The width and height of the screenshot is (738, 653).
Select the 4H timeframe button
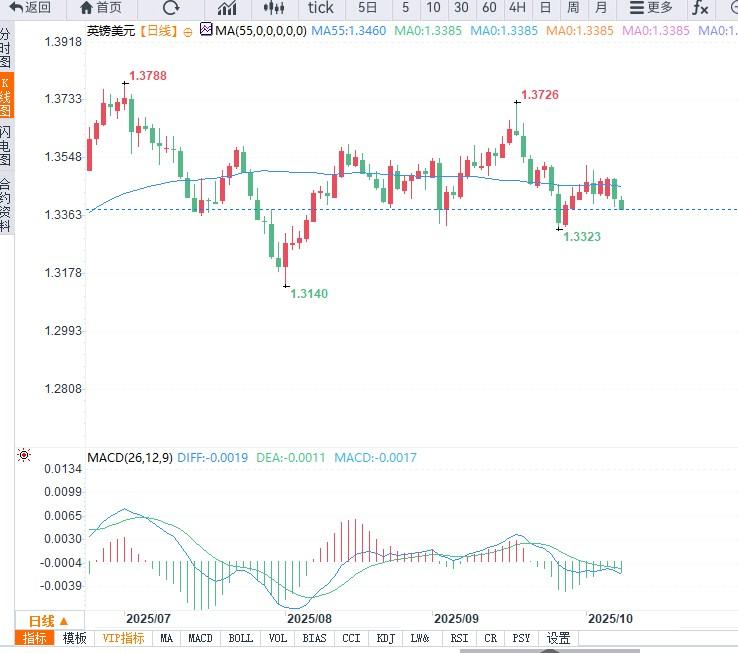click(517, 8)
